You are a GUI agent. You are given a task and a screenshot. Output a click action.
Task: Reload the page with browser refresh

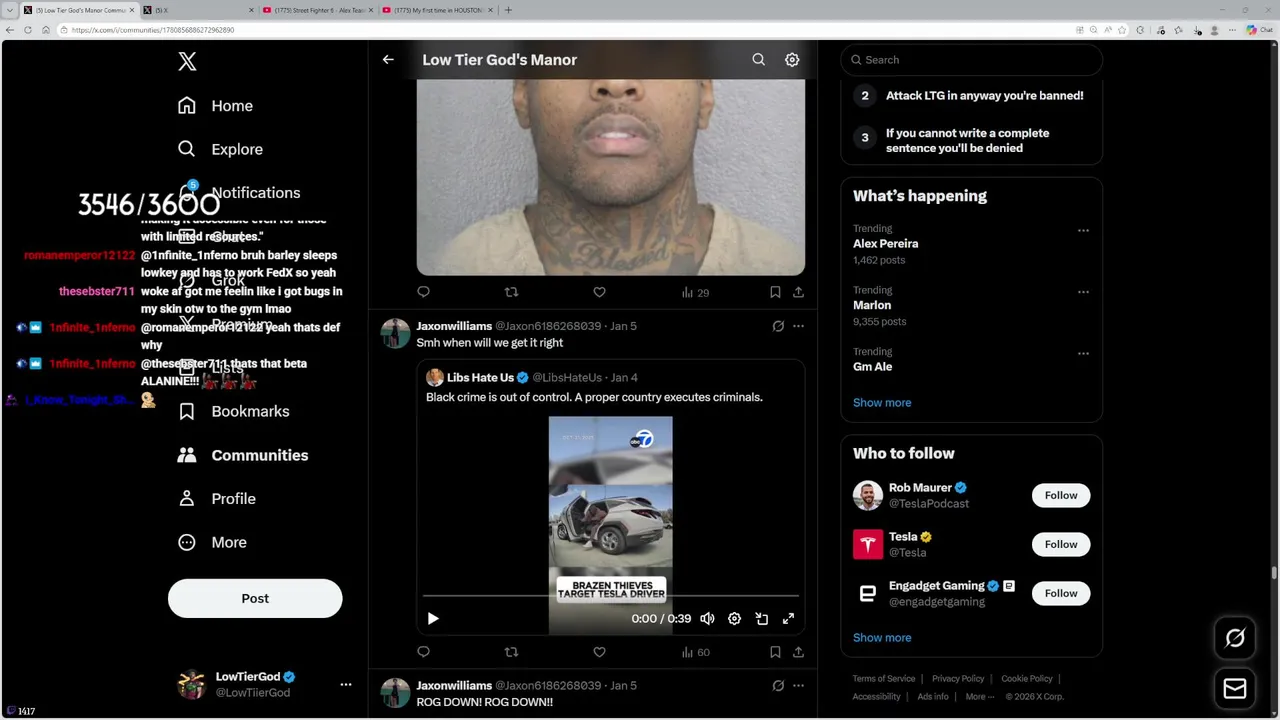27,30
